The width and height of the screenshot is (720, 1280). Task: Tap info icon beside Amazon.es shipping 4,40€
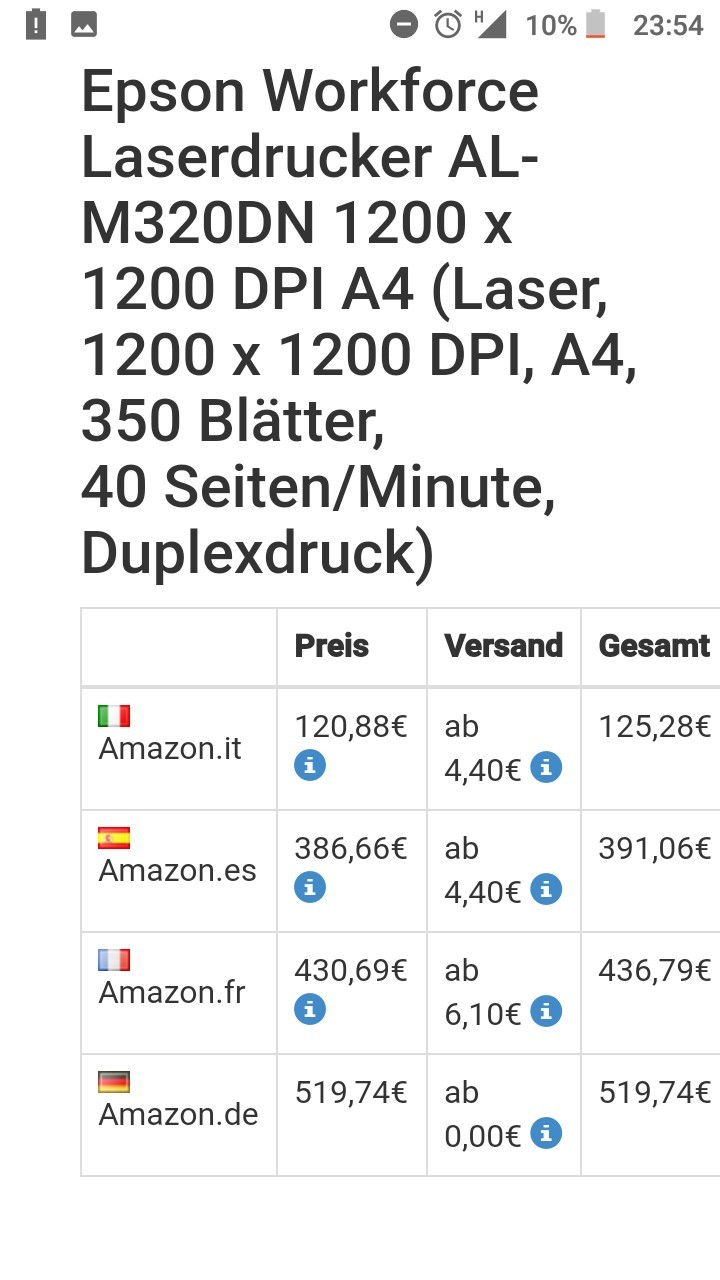[546, 889]
